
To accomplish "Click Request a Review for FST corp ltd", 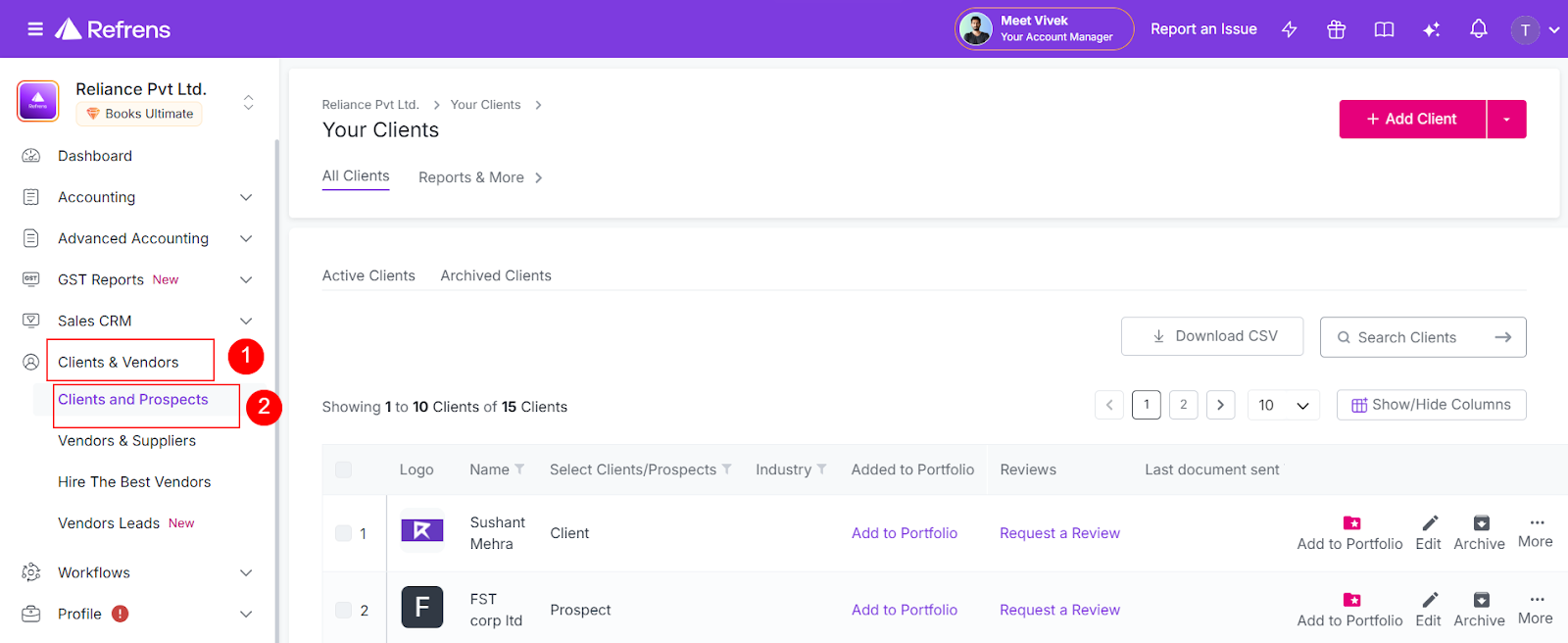I will (x=1059, y=610).
